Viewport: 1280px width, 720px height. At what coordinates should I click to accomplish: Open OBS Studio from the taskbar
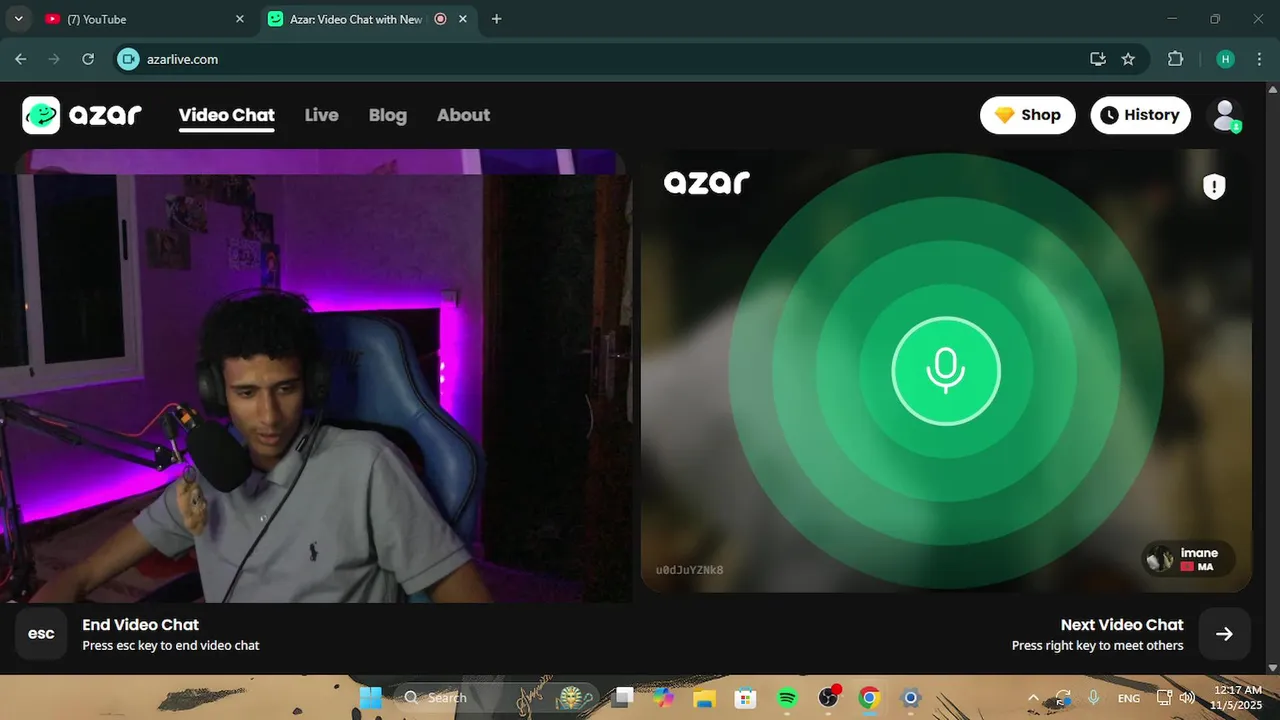(828, 698)
